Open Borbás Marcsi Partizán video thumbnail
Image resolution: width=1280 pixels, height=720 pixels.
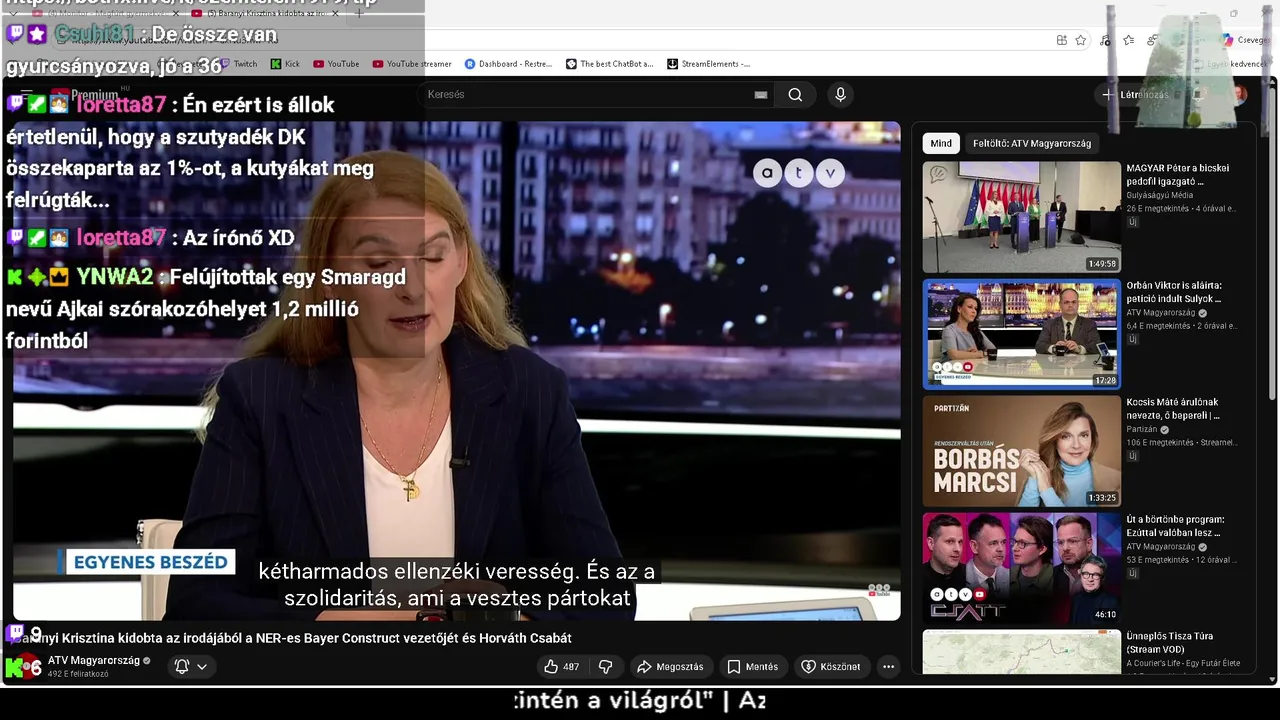coord(1021,451)
